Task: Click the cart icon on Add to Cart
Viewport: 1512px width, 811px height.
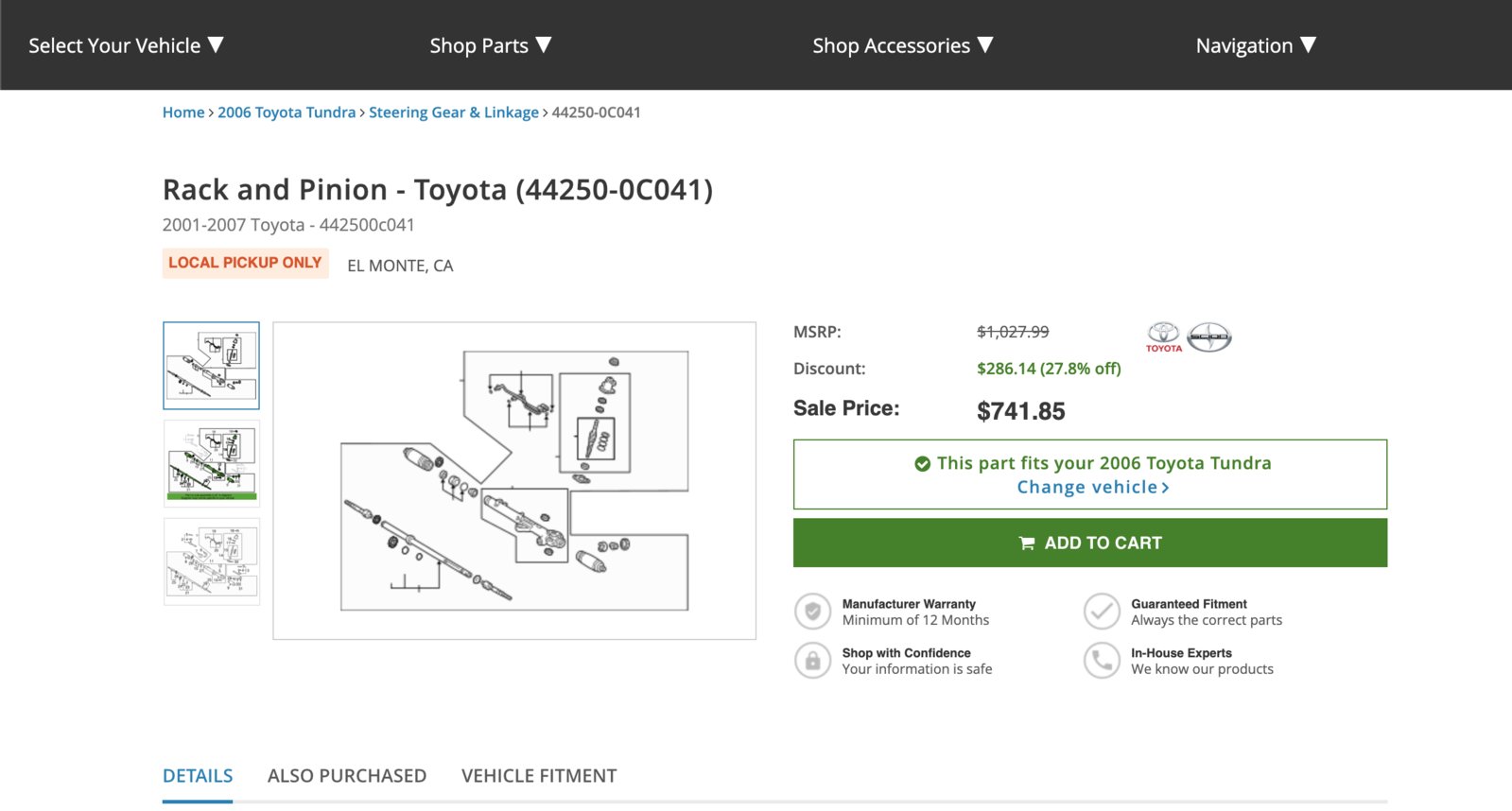Action: coord(1027,544)
